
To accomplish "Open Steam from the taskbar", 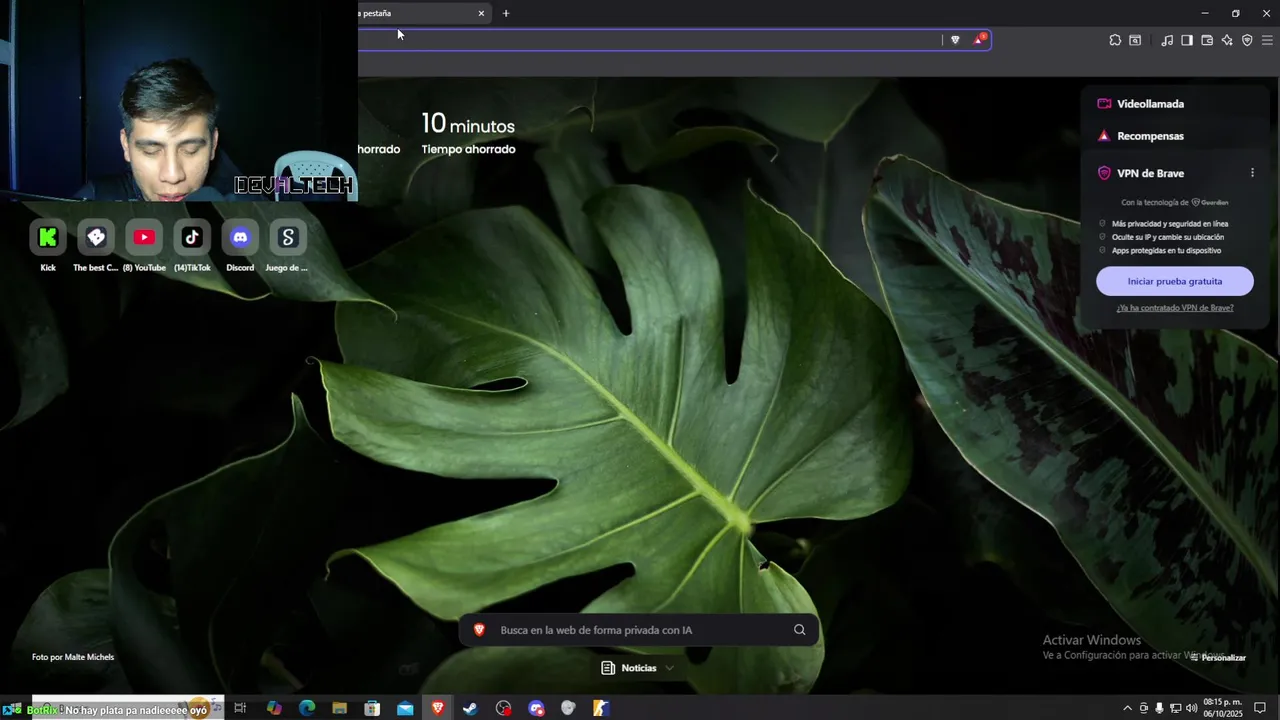I will coord(470,708).
